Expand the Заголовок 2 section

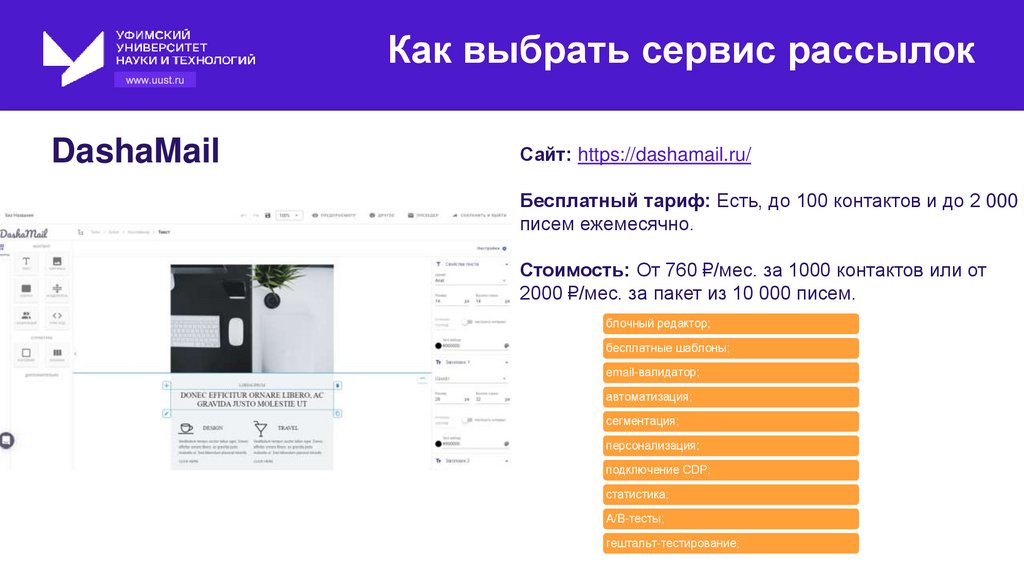coord(506,460)
